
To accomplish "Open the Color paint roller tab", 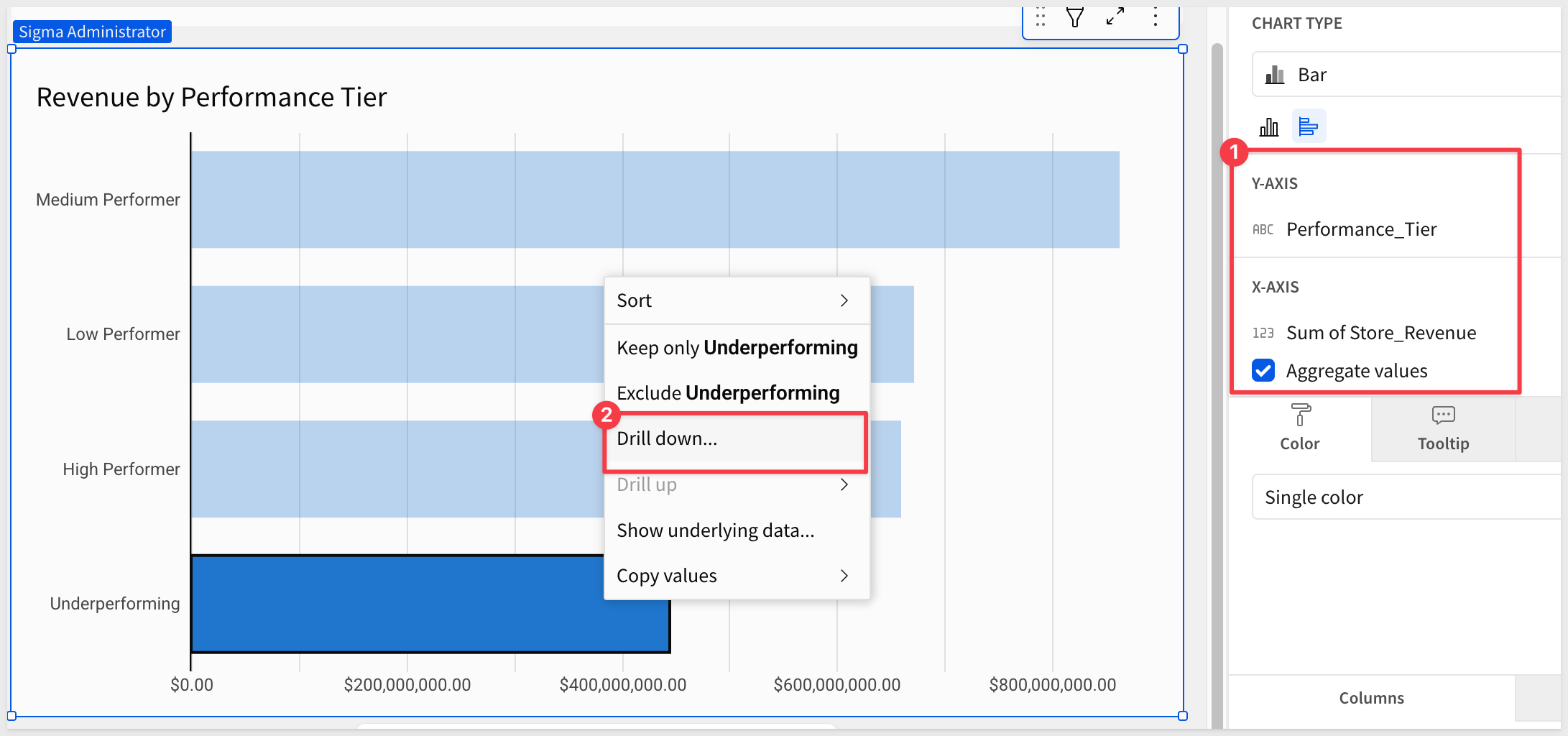I will click(x=1299, y=428).
